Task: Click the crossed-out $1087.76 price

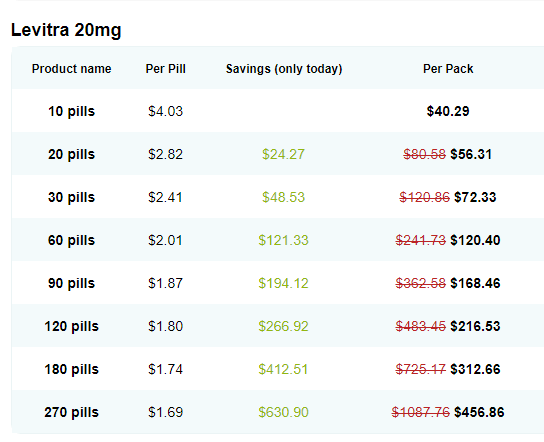Action: [421, 413]
